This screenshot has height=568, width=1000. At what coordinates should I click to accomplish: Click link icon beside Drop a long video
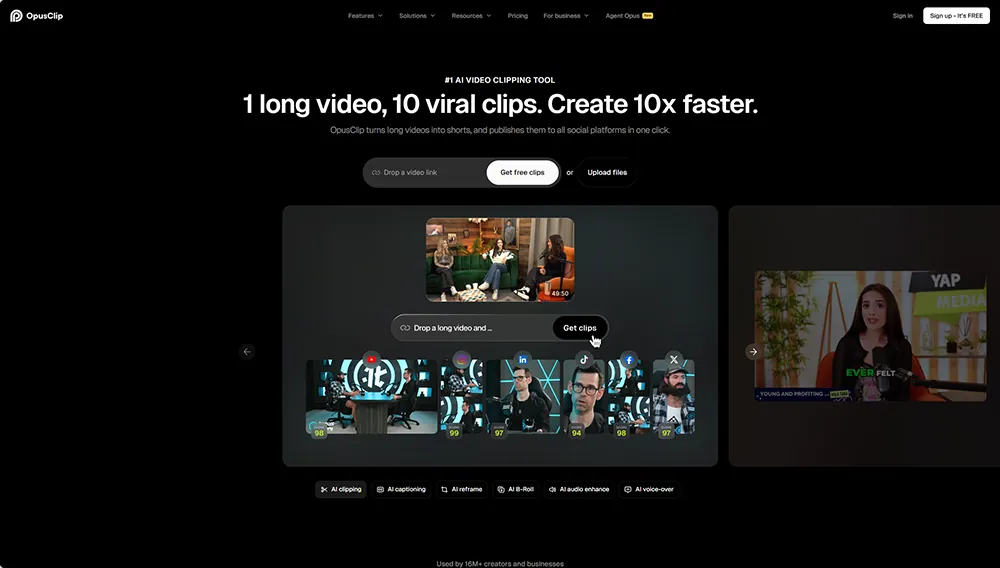[x=405, y=328]
